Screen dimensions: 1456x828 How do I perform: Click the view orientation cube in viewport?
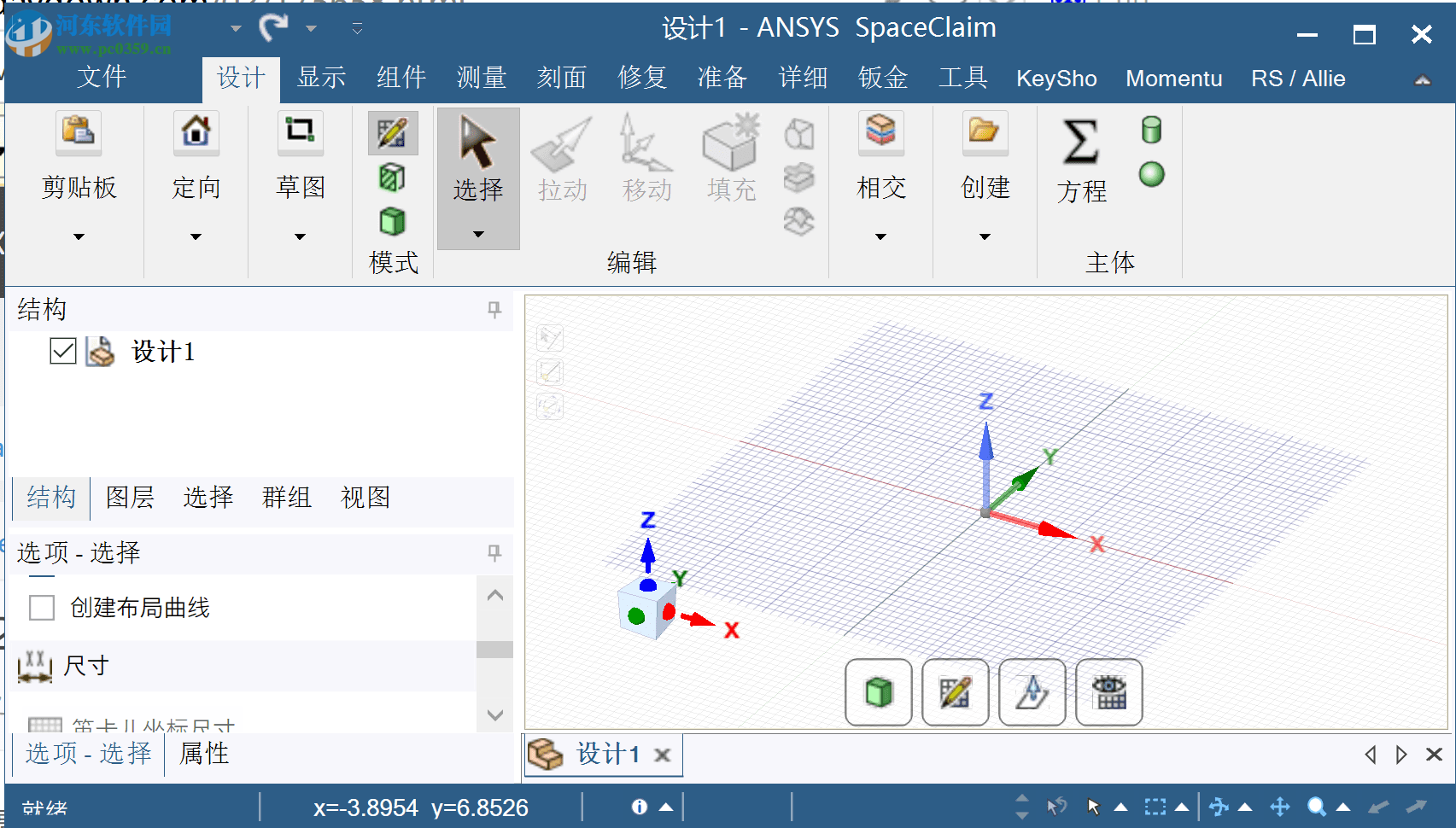click(646, 609)
